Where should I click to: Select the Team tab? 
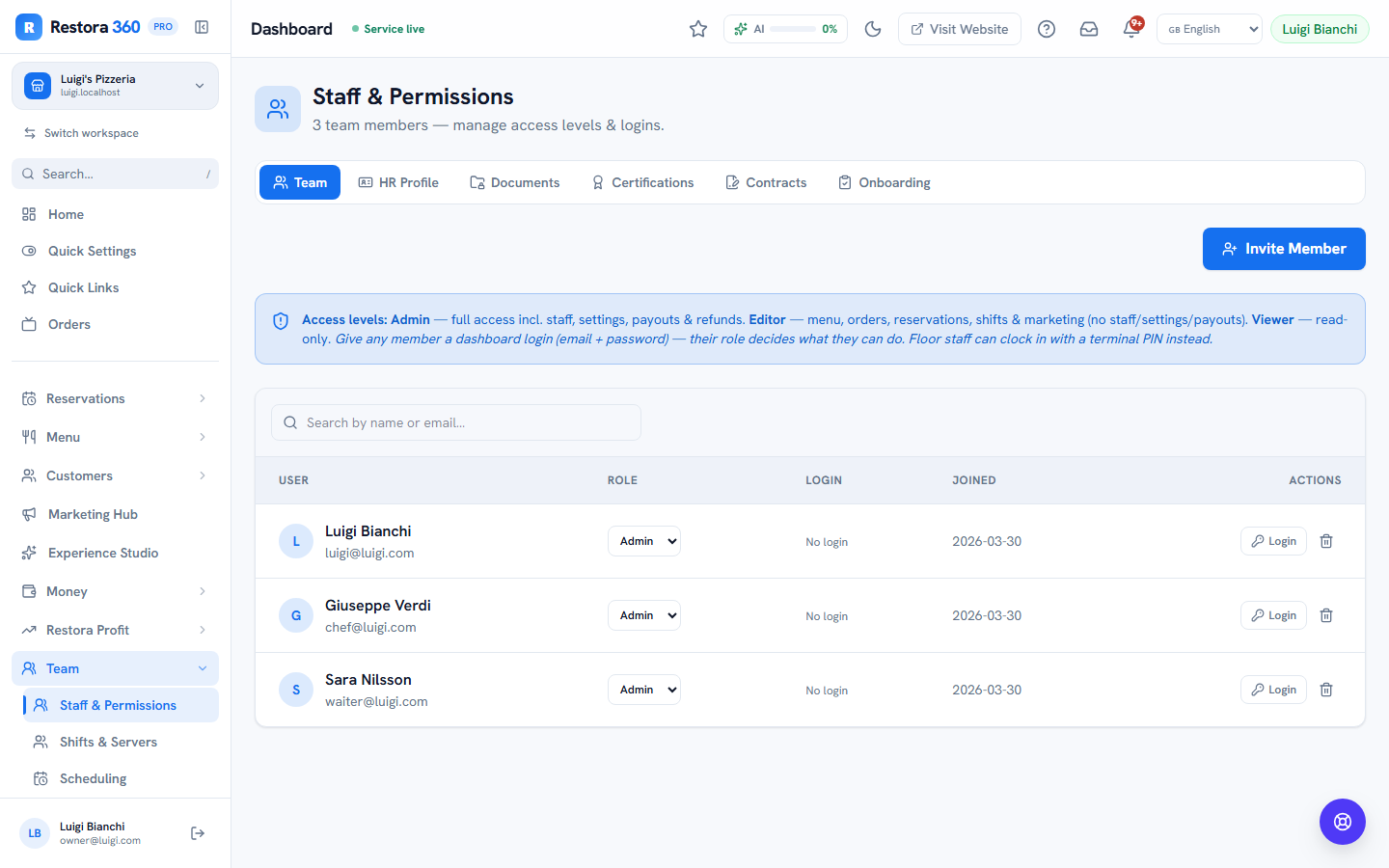coord(300,182)
